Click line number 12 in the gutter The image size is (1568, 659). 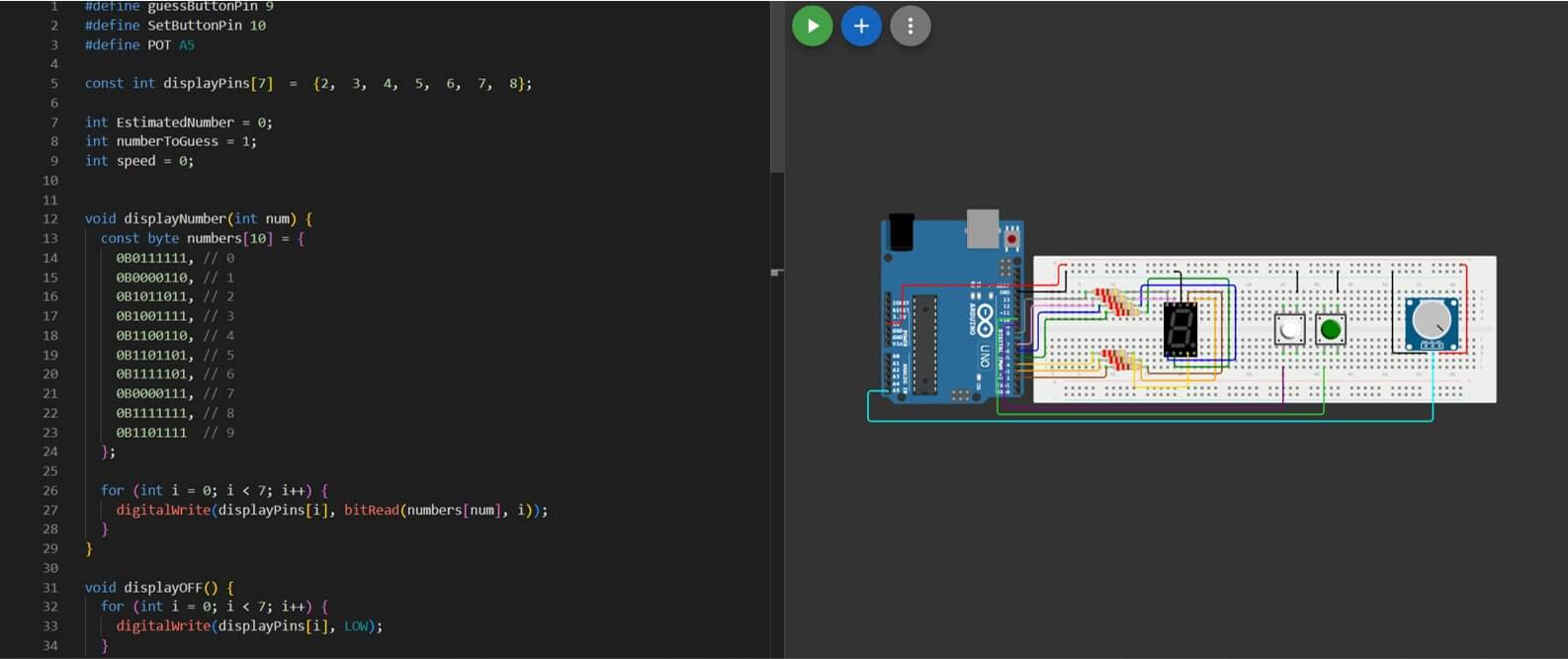pos(50,218)
